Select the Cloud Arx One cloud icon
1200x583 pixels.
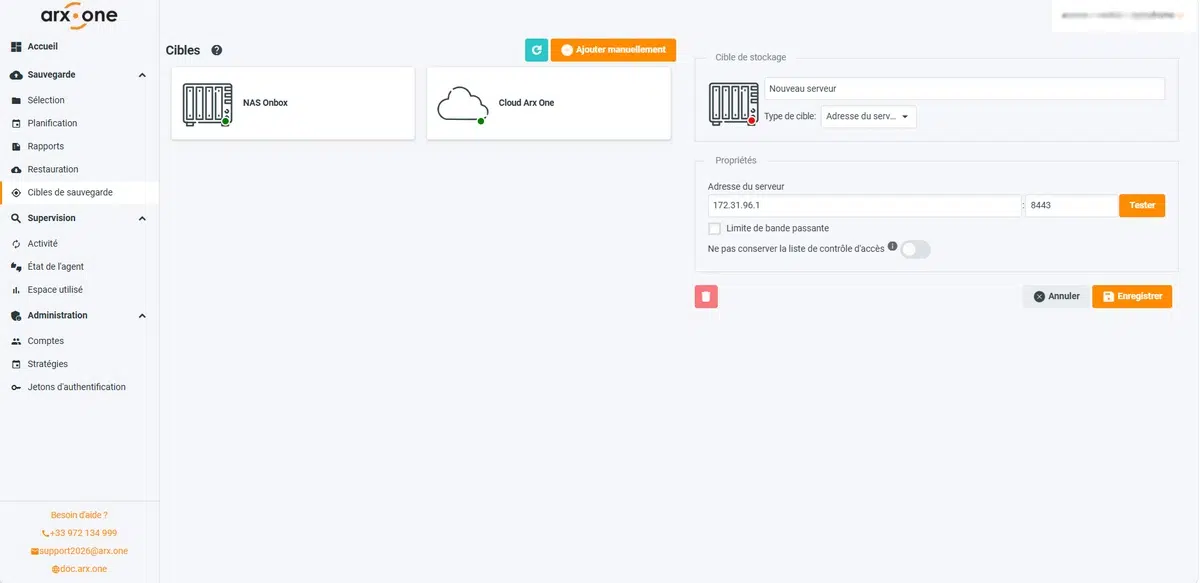(x=462, y=104)
